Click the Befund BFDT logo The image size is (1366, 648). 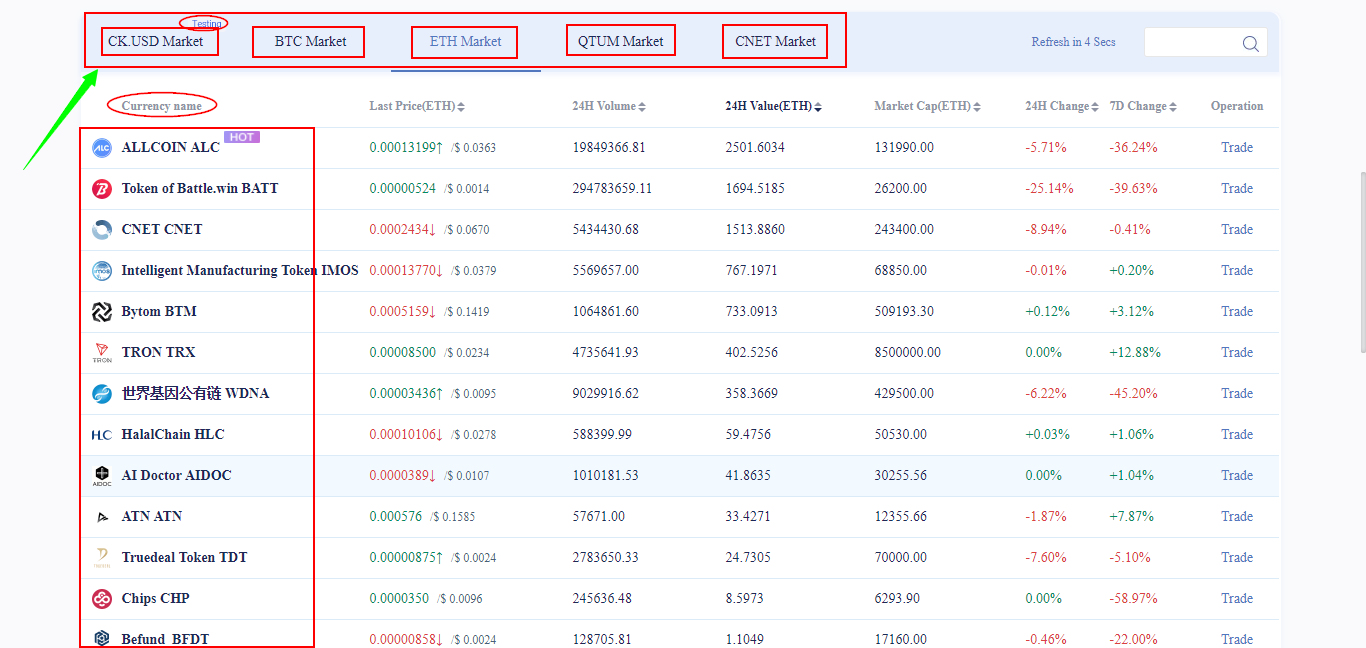click(x=102, y=639)
